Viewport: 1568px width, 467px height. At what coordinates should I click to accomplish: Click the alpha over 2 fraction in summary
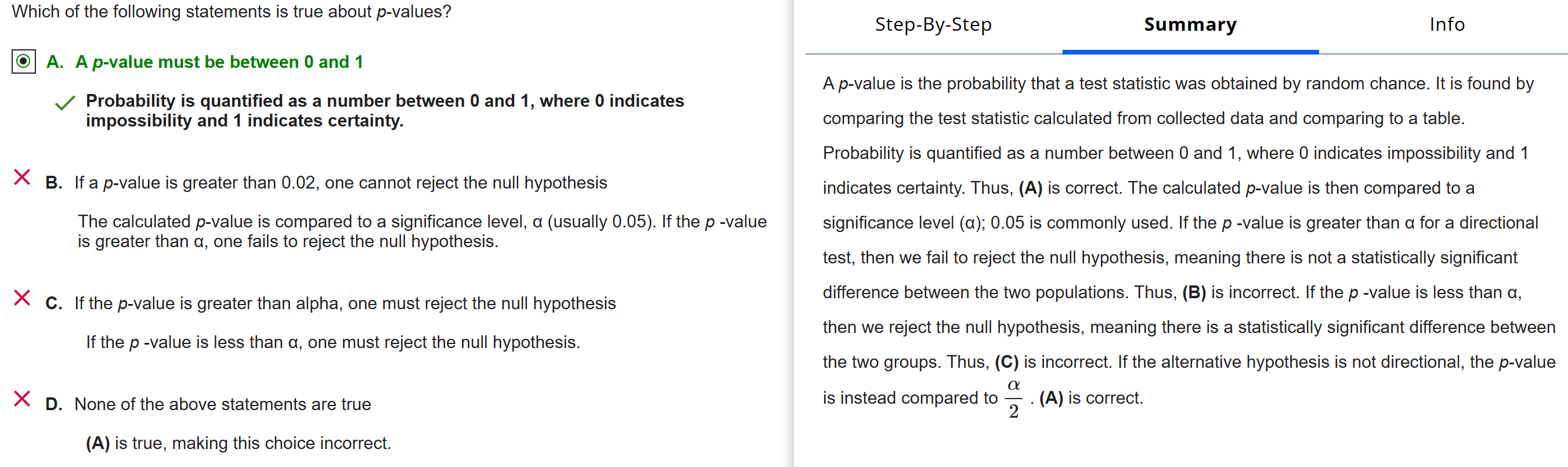[x=1013, y=398]
